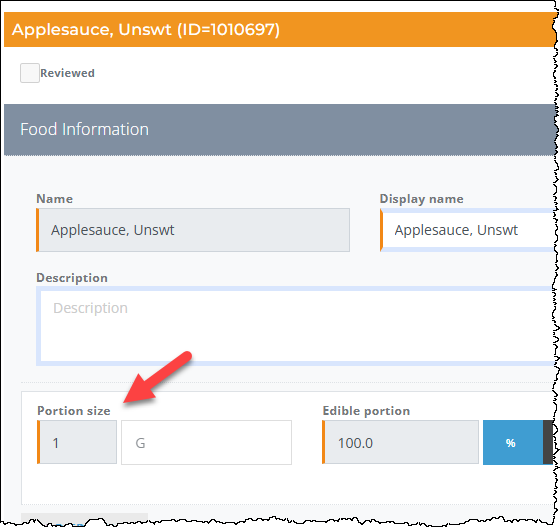
Task: Click the Display name label
Action: 421,199
